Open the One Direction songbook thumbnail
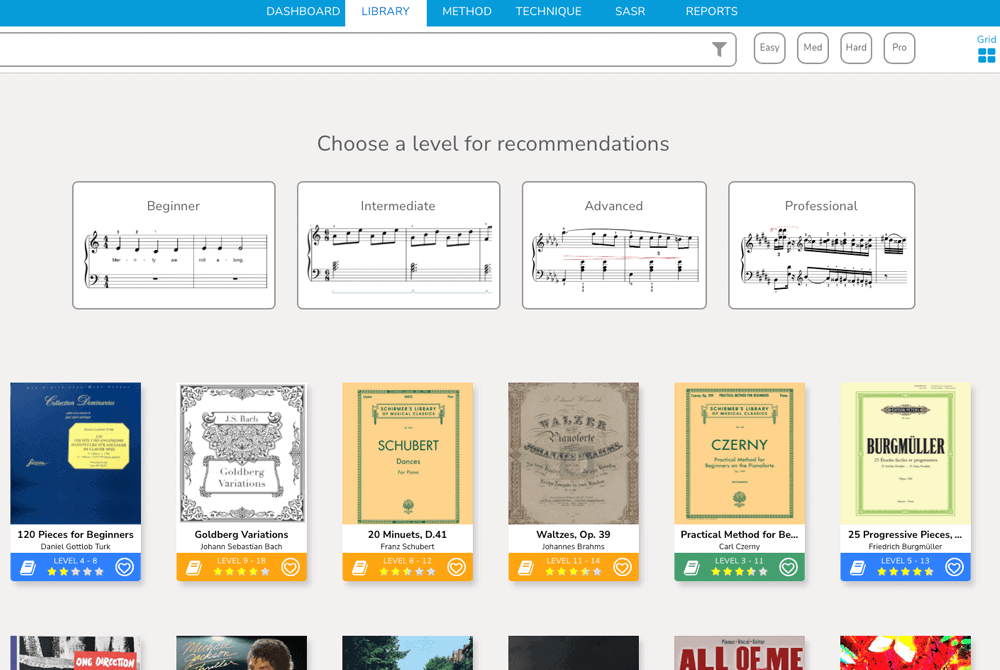Screen dimensions: 1000x670 point(75,655)
